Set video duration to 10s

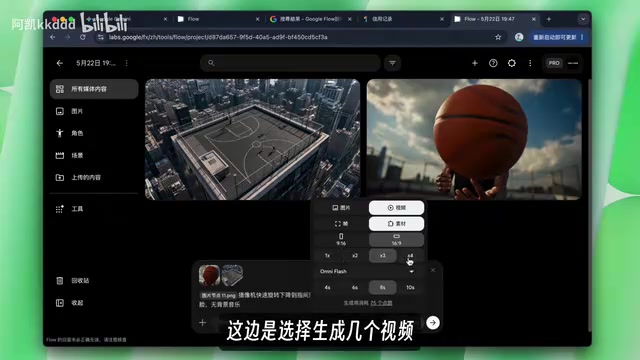pos(410,287)
